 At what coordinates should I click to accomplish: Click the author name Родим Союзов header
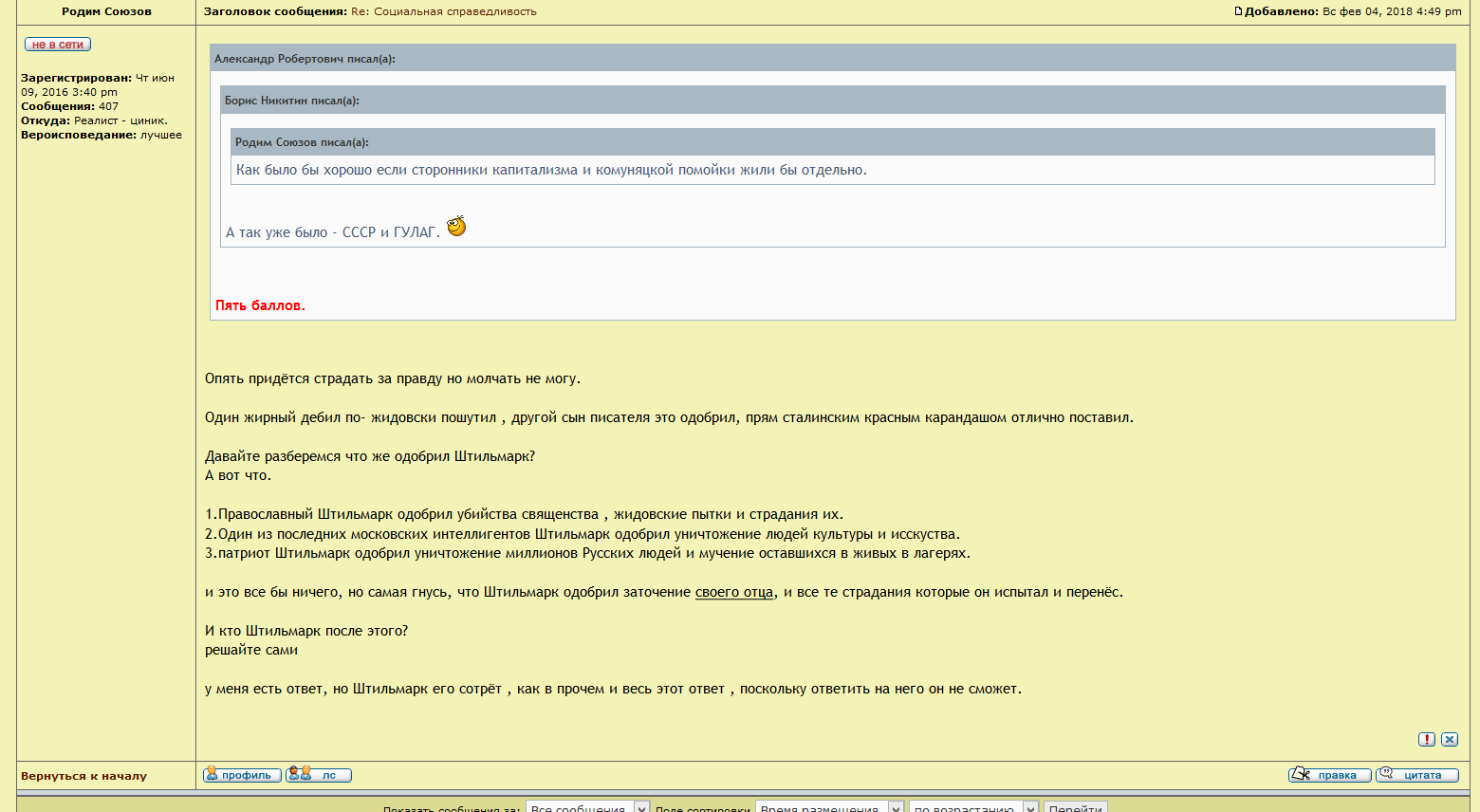pos(106,11)
